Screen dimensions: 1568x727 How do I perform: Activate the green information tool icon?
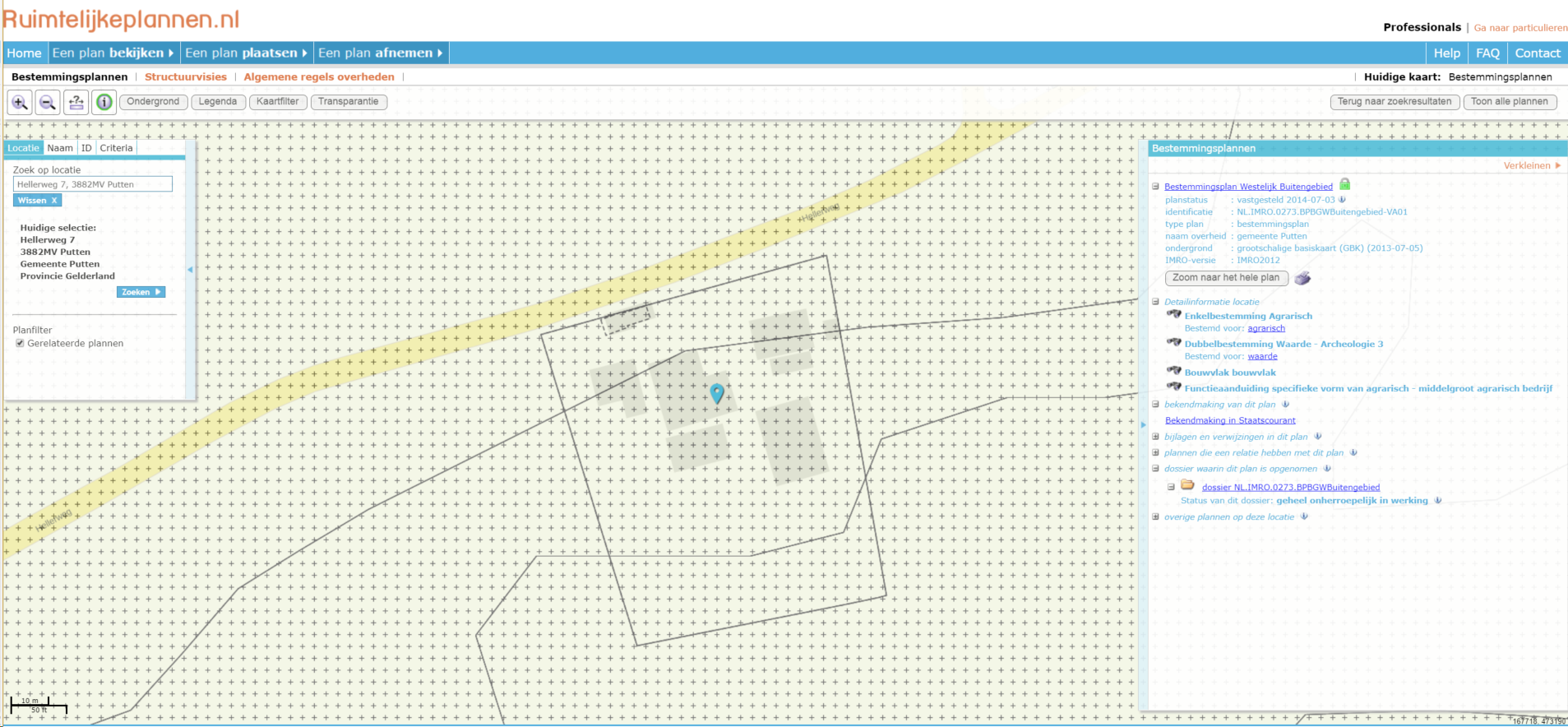(104, 102)
